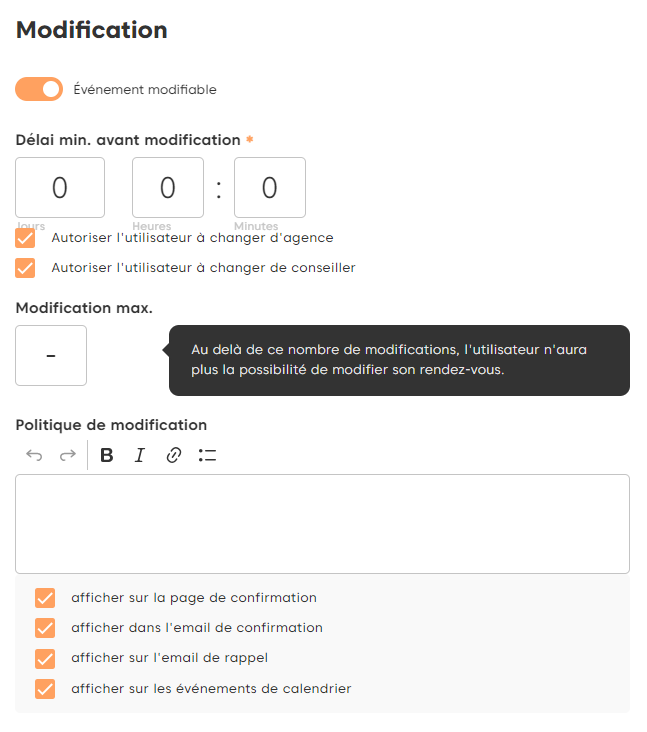The height and width of the screenshot is (732, 647).
Task: Uncheck afficher sur l'email de rappel
Action: [45, 658]
